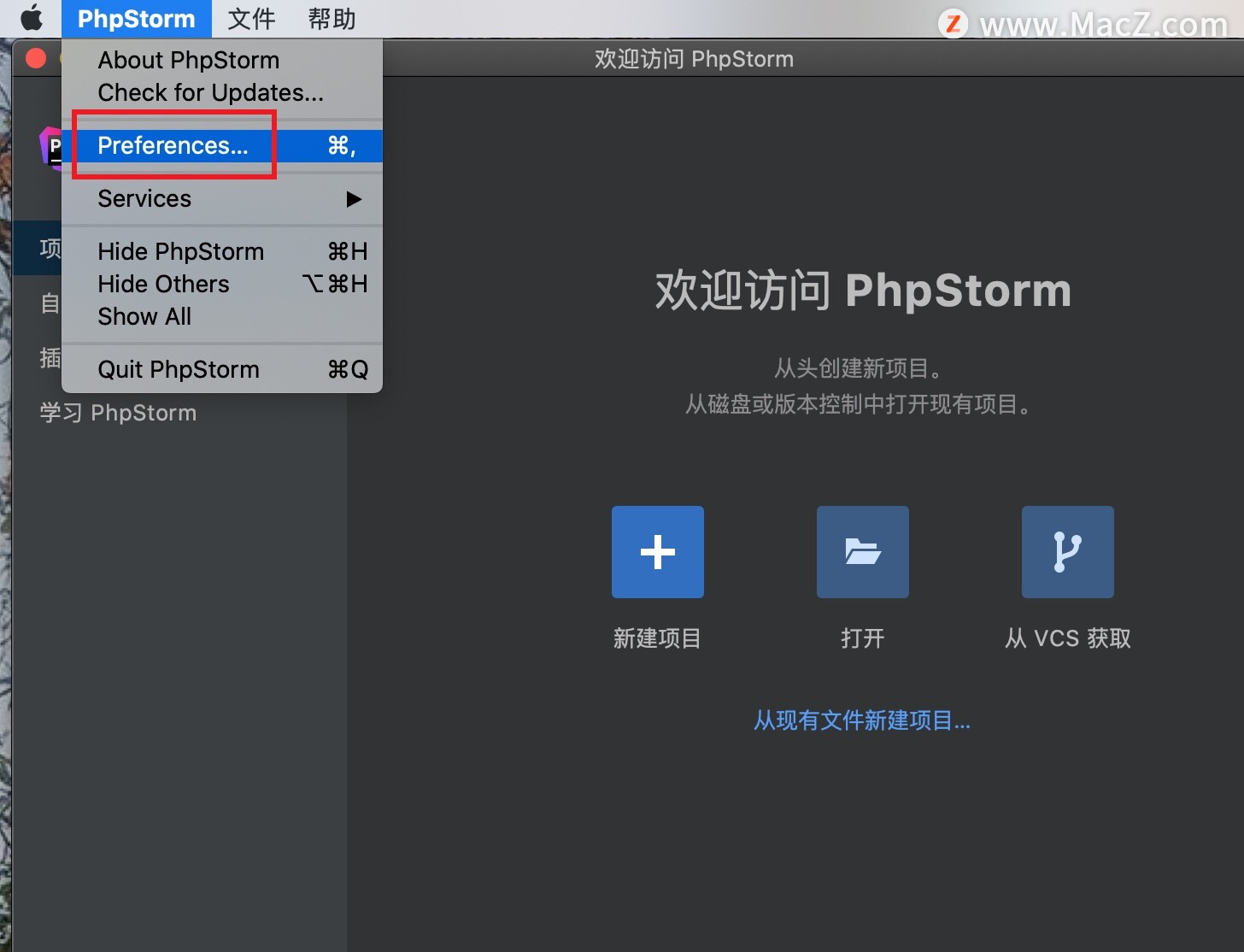Click the 从 VCS 获取 branch icon
The image size is (1244, 952).
pyautogui.click(x=1068, y=552)
